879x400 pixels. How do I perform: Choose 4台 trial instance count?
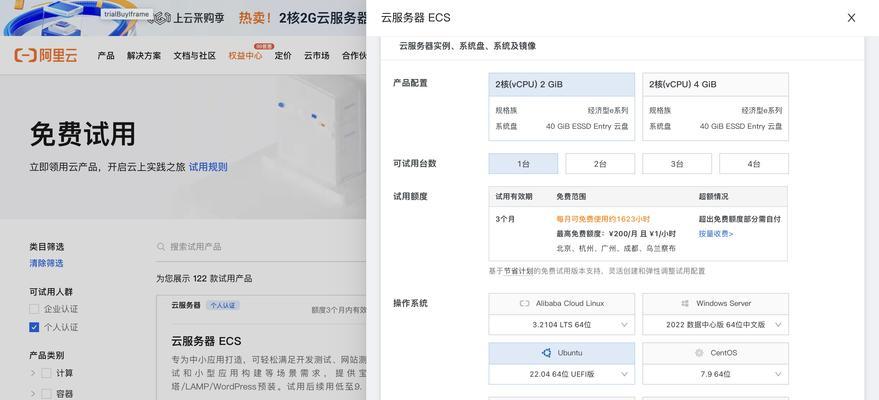(753, 164)
